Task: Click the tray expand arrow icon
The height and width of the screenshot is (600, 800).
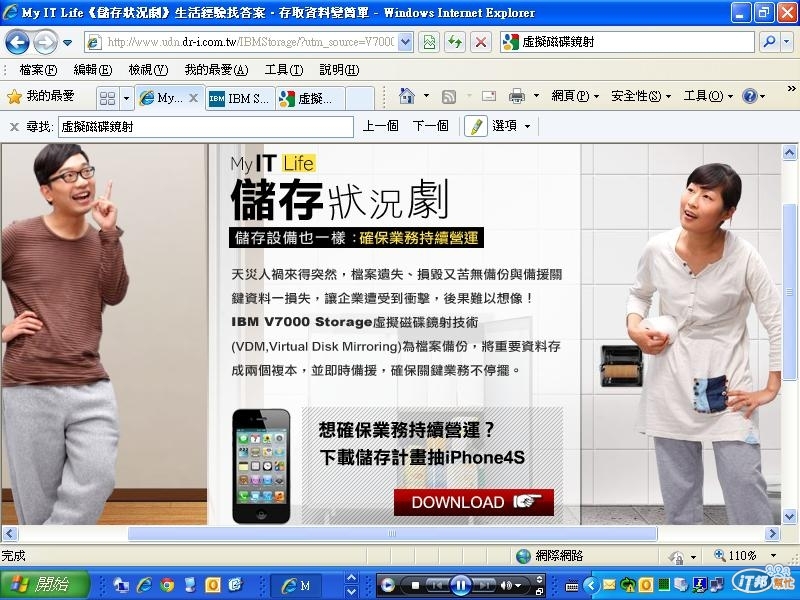Action: coord(591,585)
